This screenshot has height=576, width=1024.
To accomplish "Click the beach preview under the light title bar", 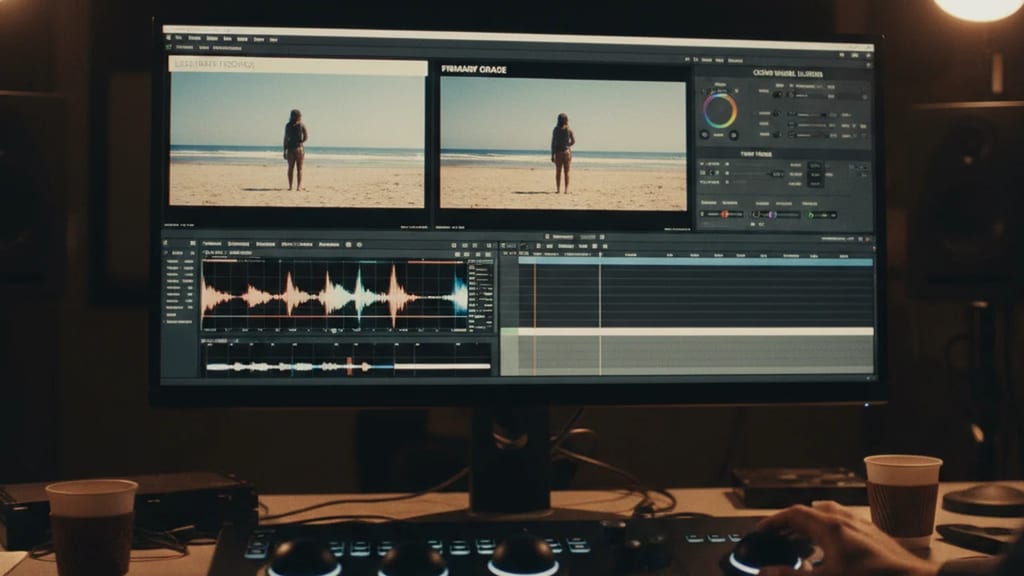I will tap(296, 139).
